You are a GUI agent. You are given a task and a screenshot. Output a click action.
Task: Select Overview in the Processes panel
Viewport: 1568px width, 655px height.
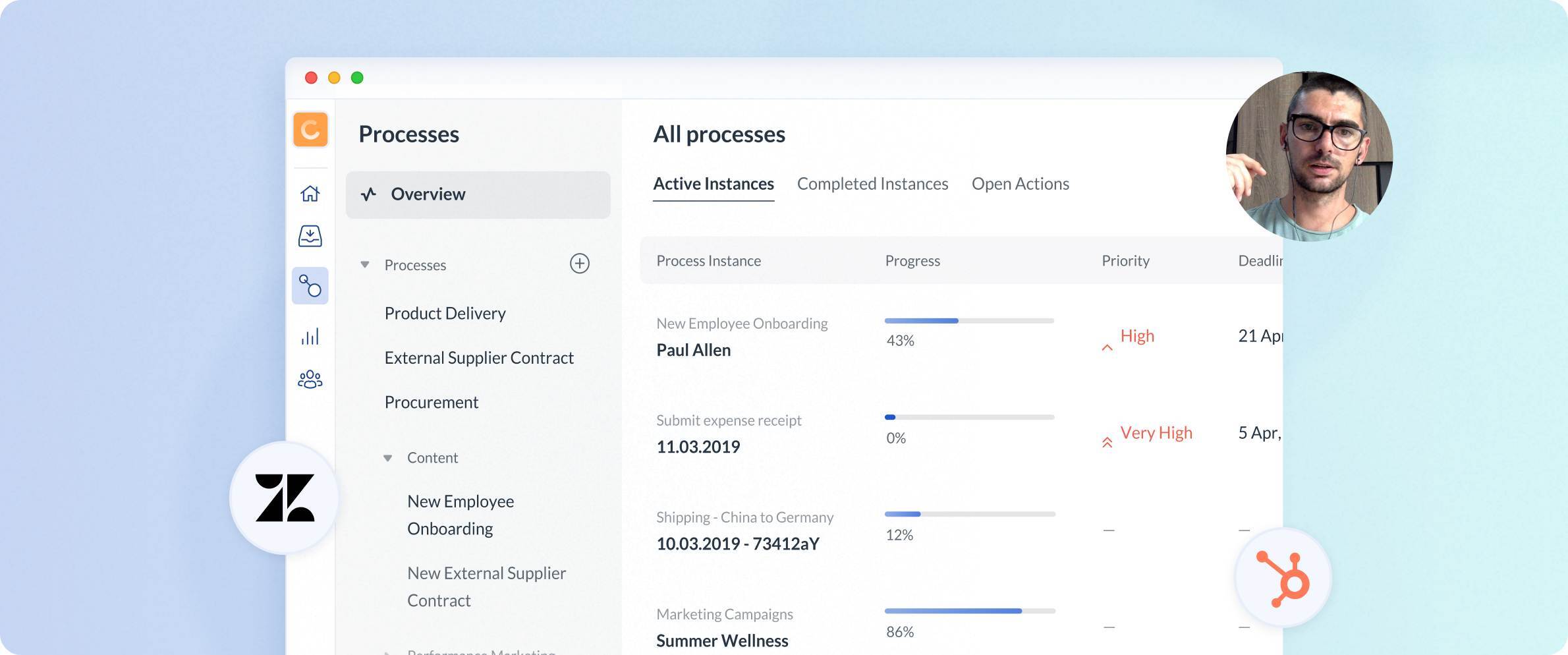[478, 194]
